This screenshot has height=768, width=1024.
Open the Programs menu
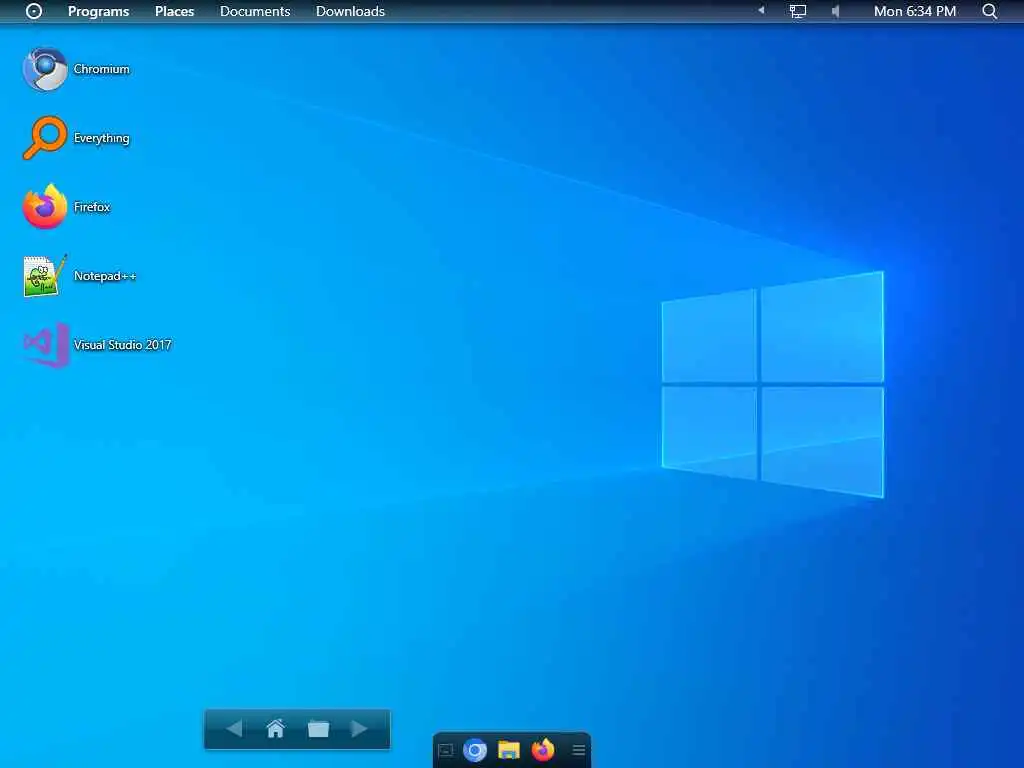point(99,11)
